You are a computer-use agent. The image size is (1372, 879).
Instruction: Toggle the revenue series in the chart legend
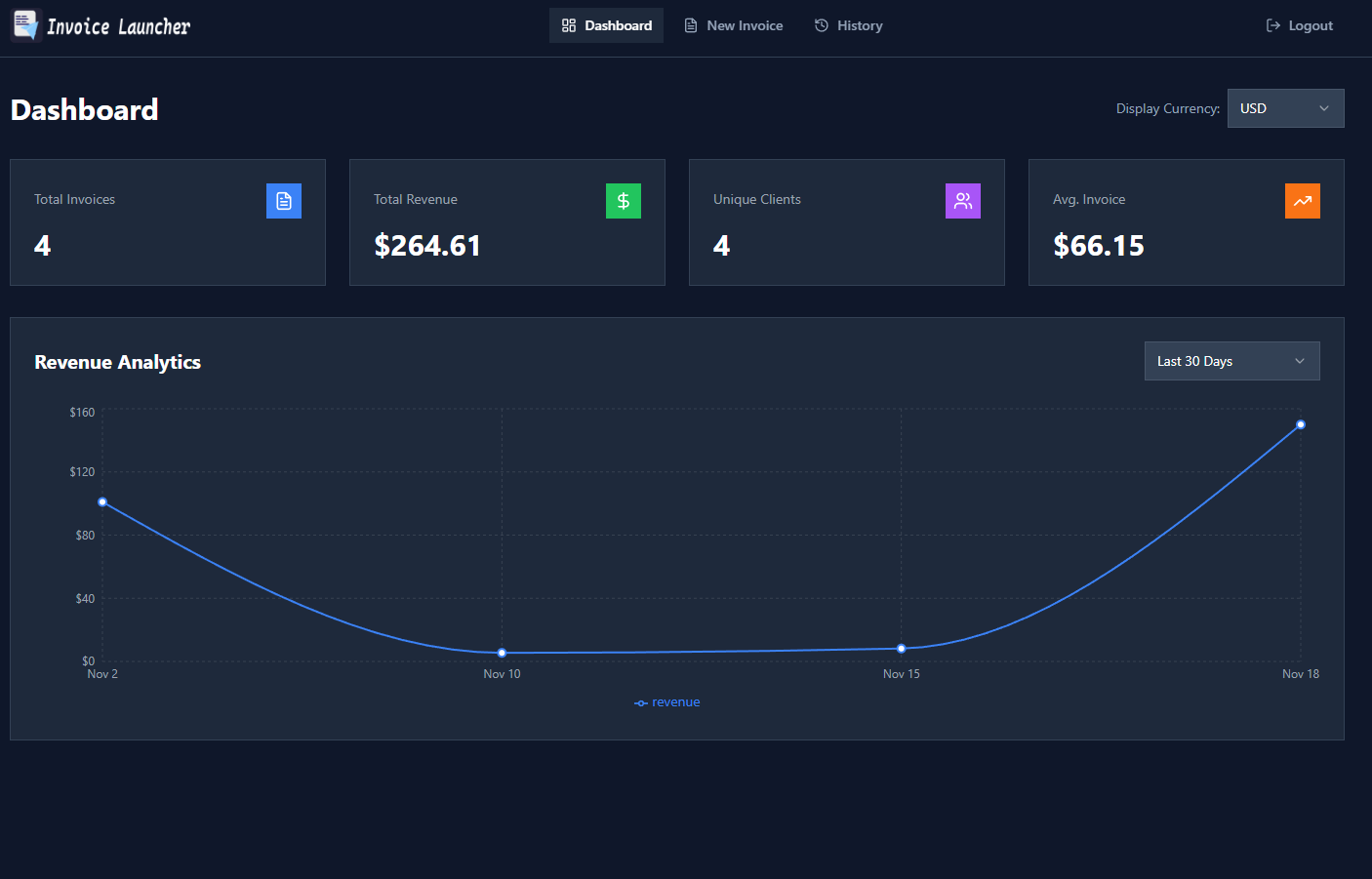pos(667,701)
